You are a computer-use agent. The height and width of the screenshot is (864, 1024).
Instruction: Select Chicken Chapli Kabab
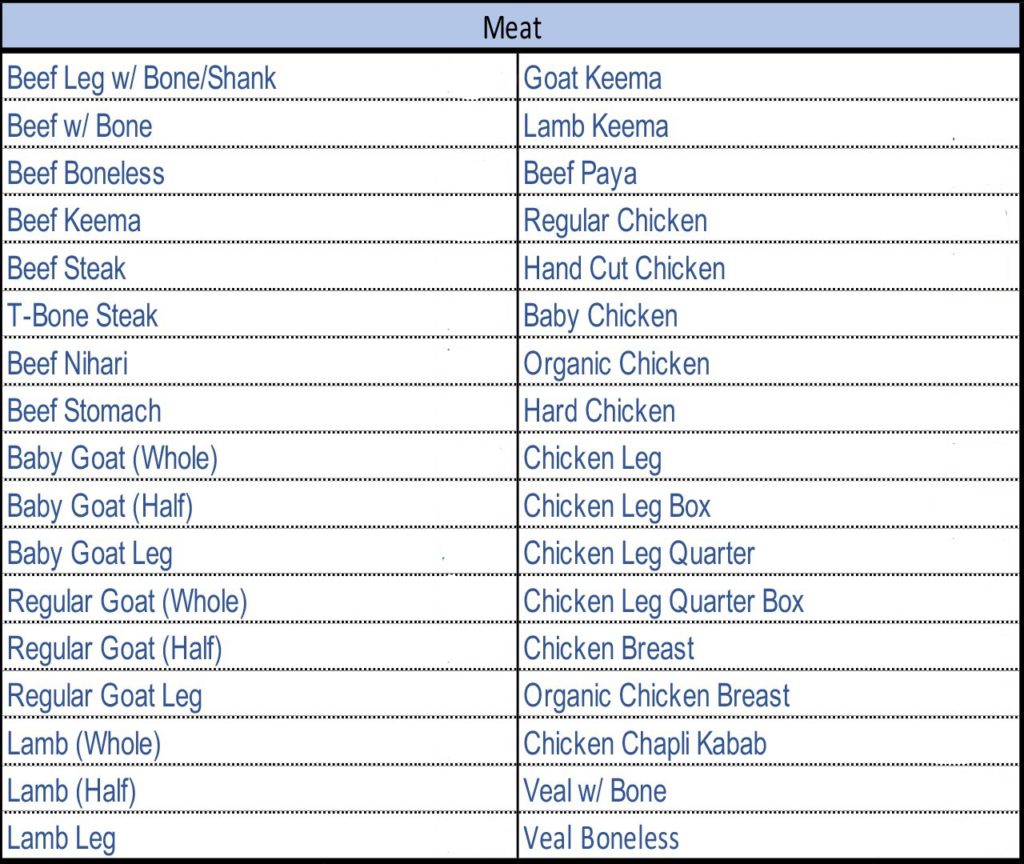click(645, 744)
